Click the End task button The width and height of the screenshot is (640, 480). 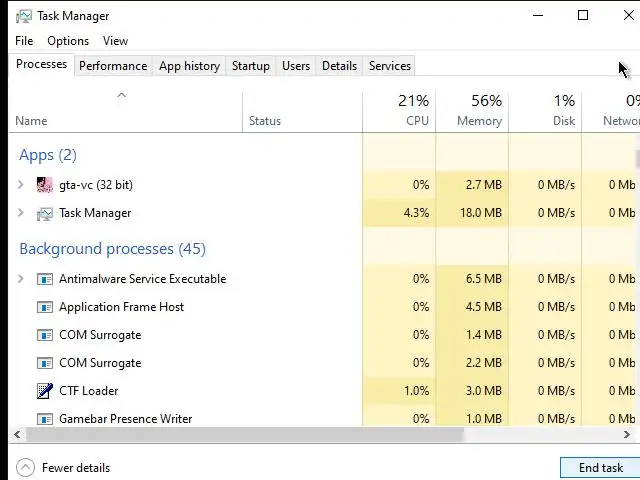coord(600,467)
